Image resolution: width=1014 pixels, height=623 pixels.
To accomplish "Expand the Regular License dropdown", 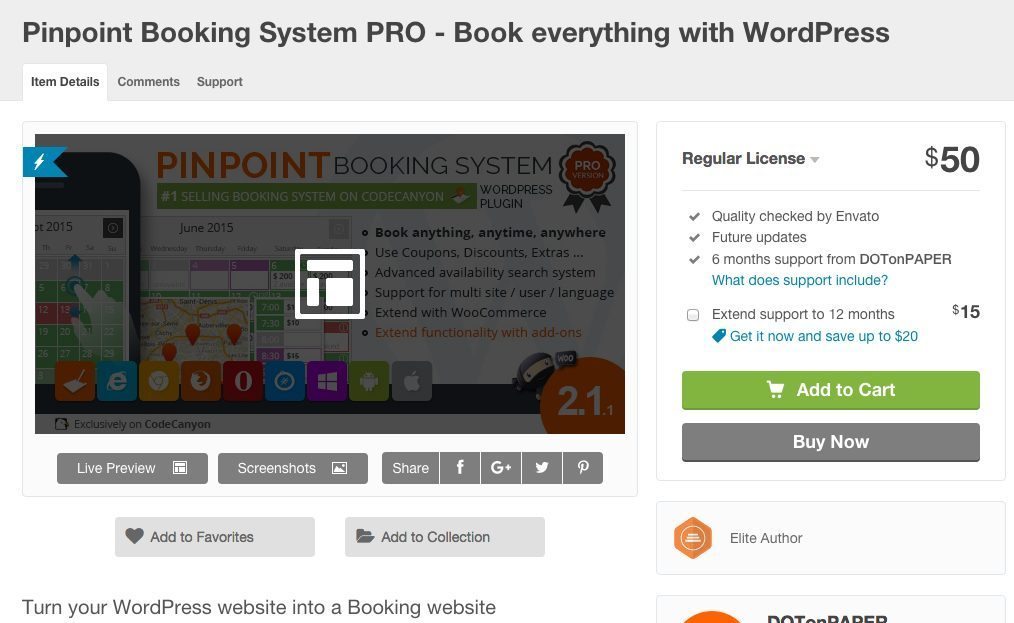I will coord(750,158).
